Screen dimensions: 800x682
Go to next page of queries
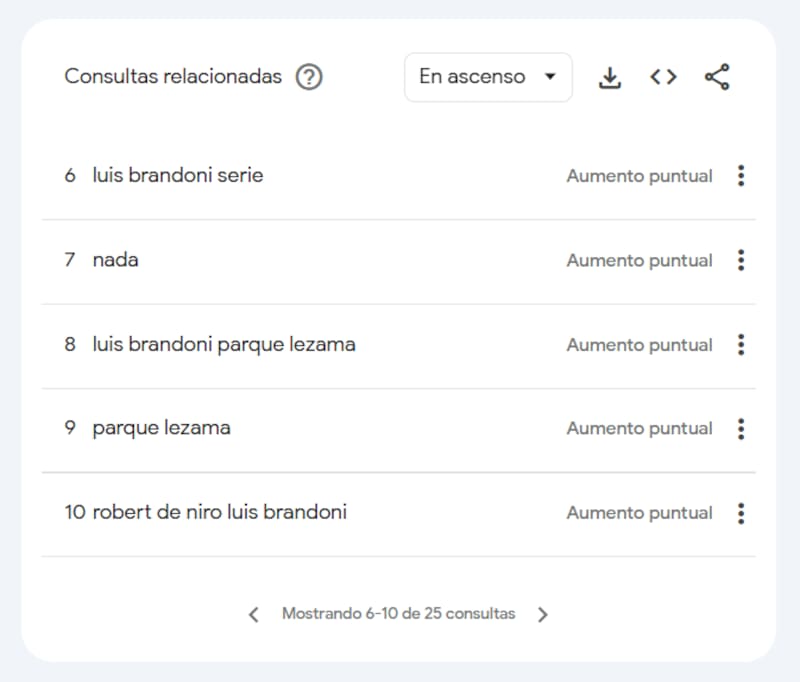coord(543,614)
